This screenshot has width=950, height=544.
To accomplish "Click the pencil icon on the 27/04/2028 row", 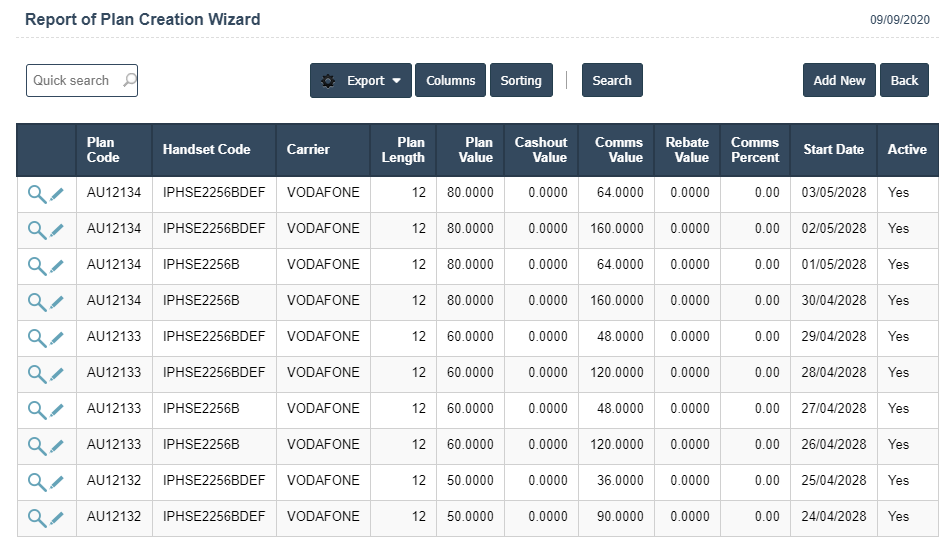I will [57, 410].
